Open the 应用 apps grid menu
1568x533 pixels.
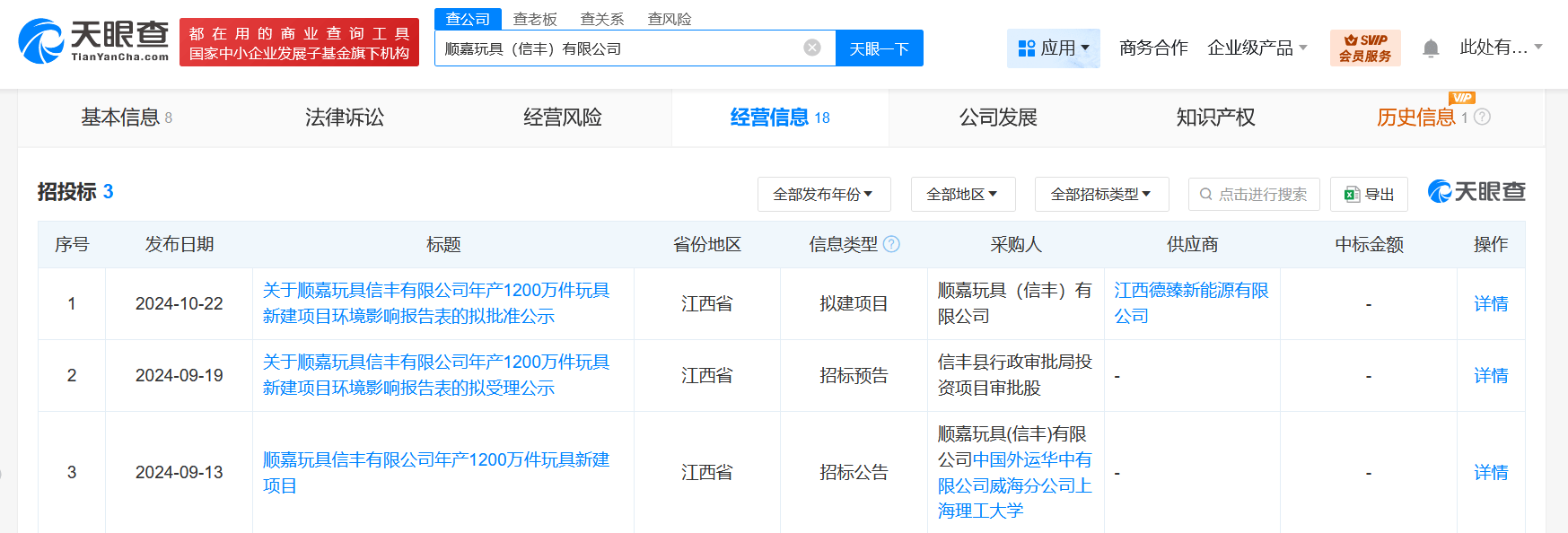click(x=1054, y=48)
